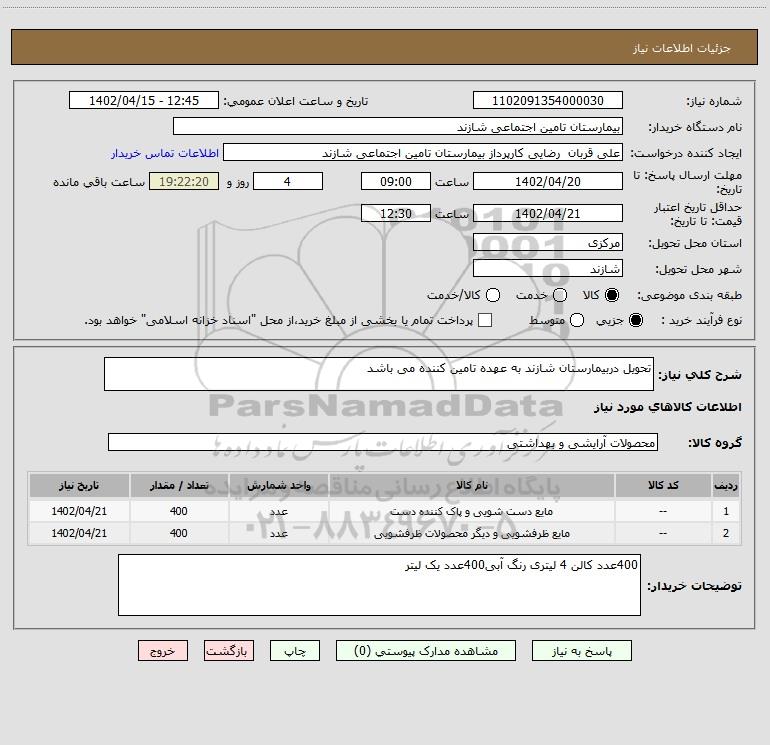Screen dimensions: 770x745
Task: Click the پاسخ به نیاز button
Action: pos(581,651)
